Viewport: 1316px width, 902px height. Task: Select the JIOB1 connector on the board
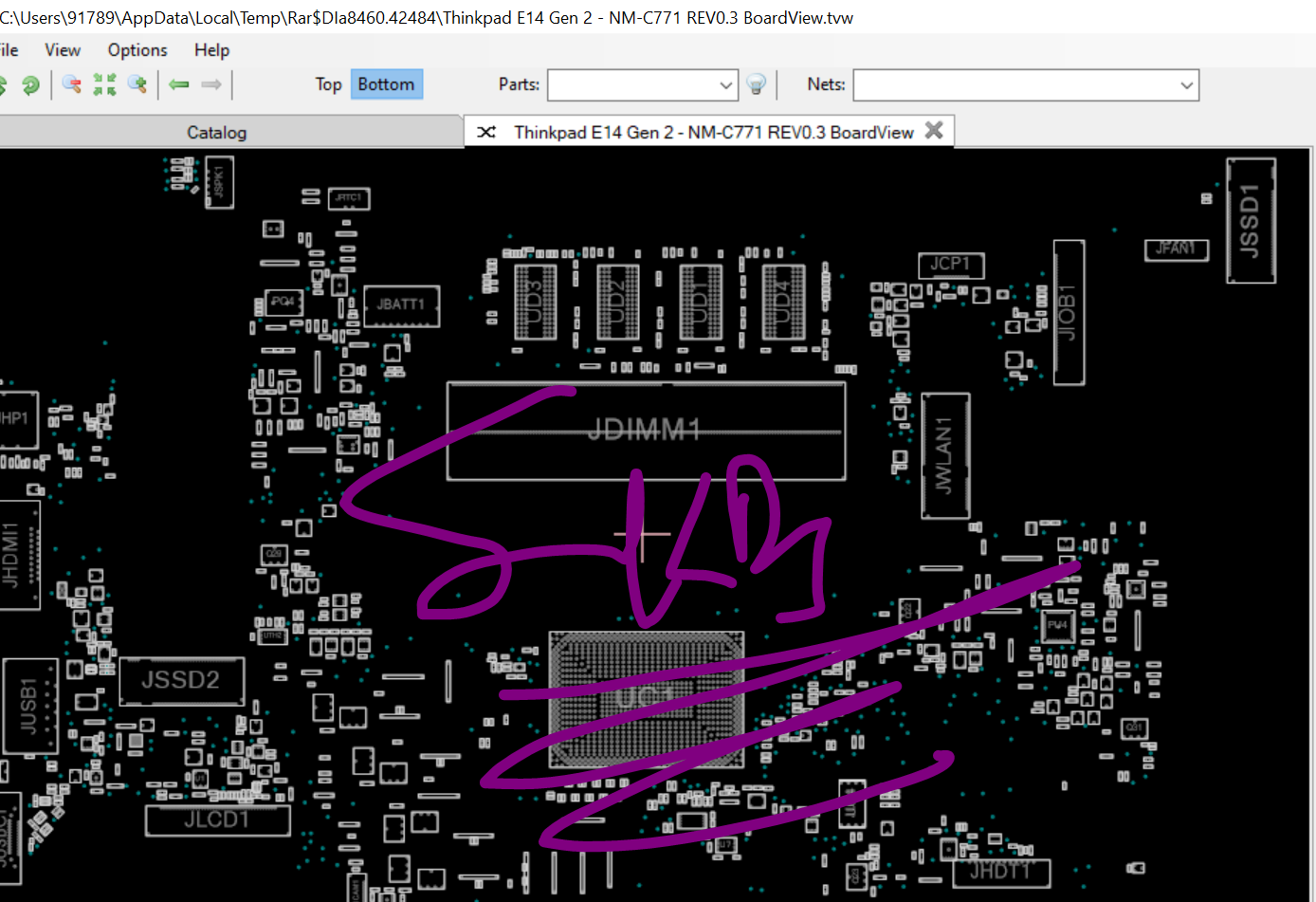pos(1069,312)
